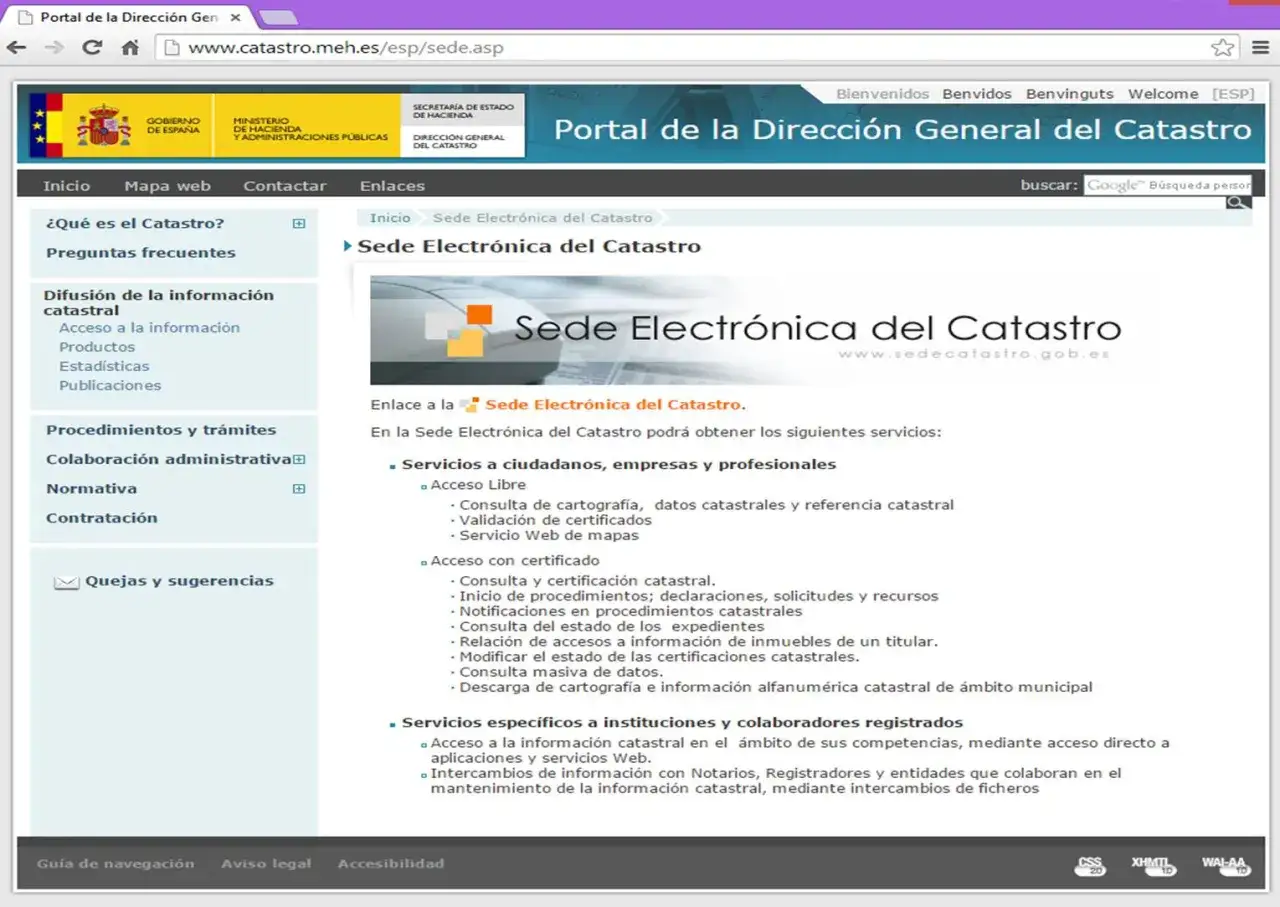The image size is (1280, 907).
Task: Open Procedimientos y trámites
Action: coord(161,430)
